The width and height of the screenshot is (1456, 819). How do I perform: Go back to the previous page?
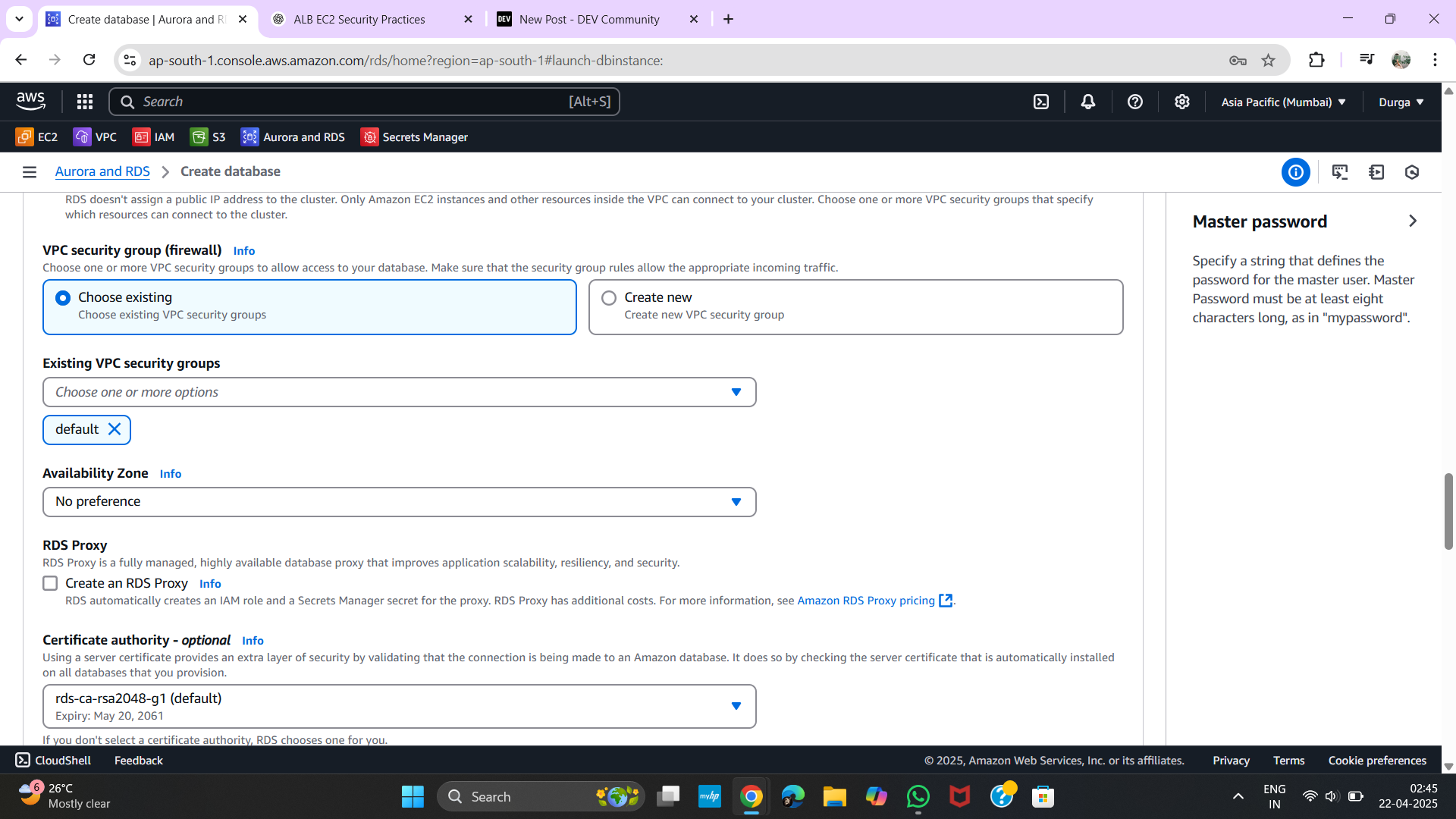point(21,60)
